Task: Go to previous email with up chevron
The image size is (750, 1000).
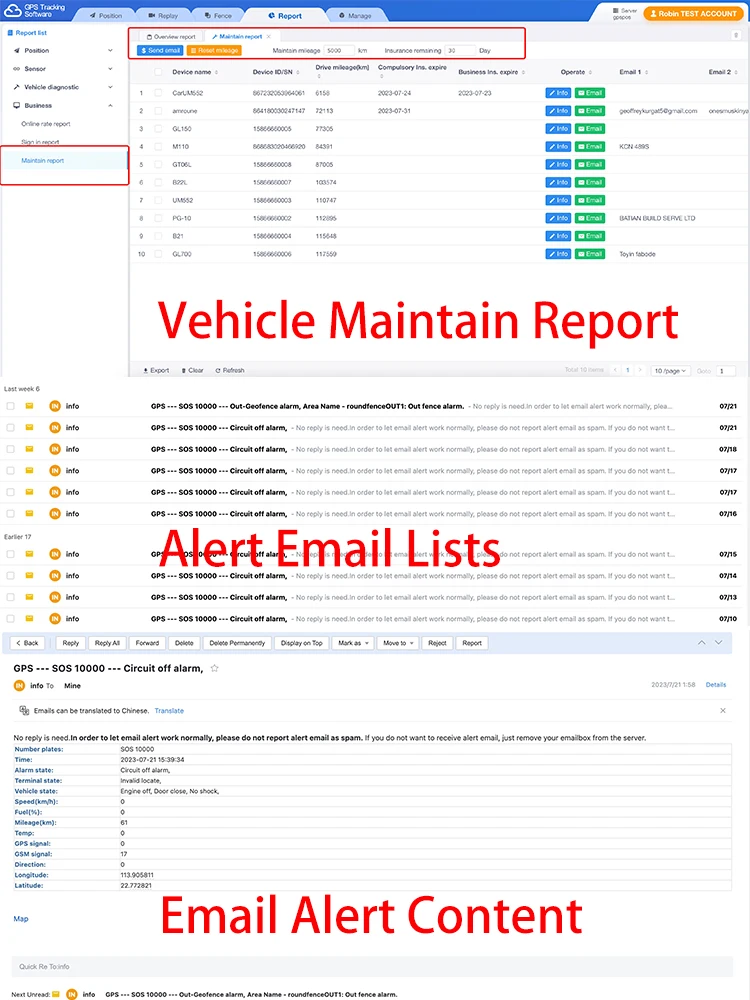Action: point(702,642)
